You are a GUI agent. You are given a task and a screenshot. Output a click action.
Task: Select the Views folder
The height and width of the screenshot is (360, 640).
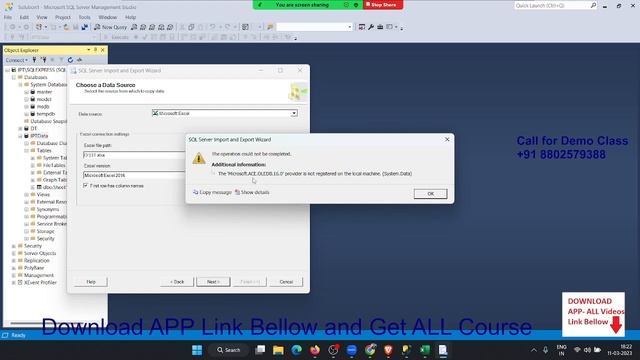(x=43, y=195)
